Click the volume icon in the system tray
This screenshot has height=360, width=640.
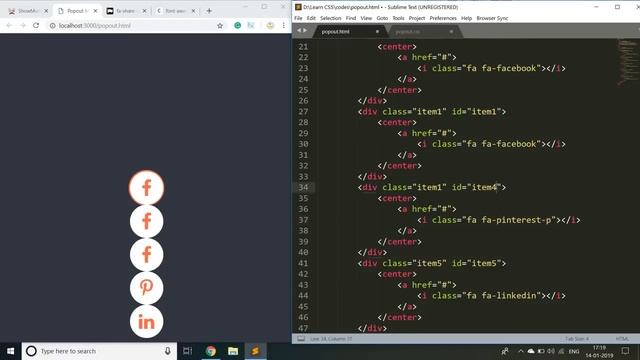pyautogui.click(x=551, y=351)
